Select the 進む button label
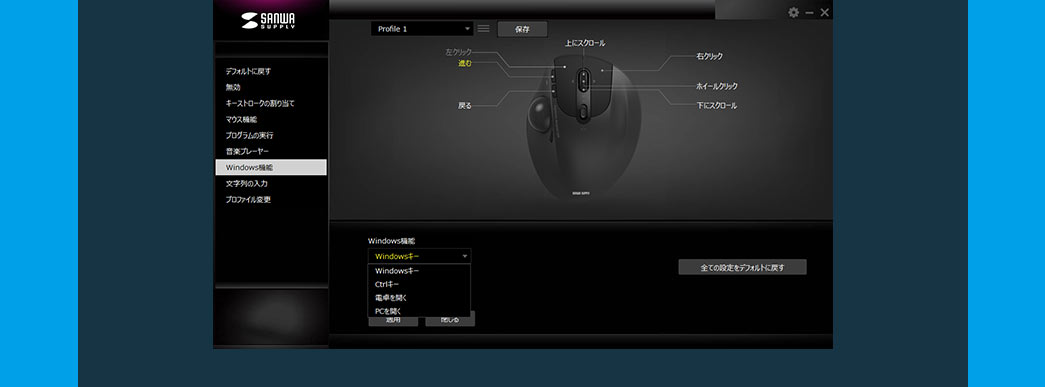This screenshot has height=387, width=1045. 465,64
